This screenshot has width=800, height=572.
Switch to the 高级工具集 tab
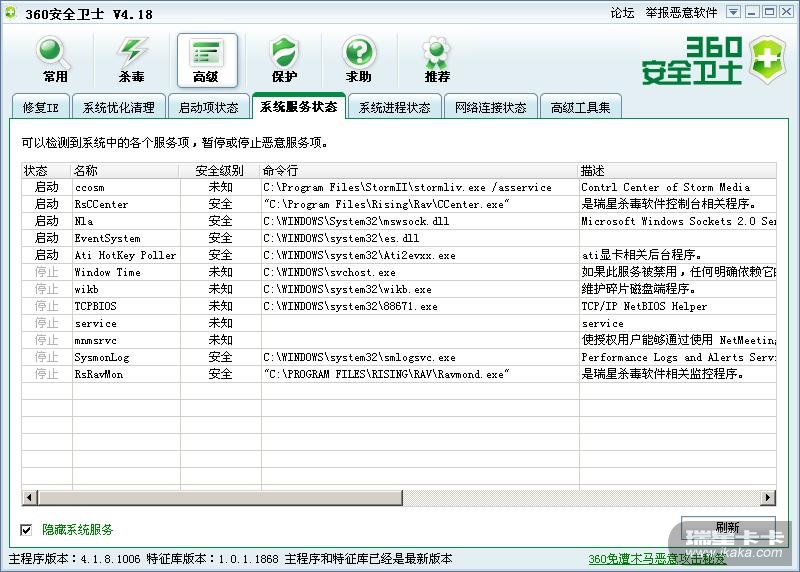[x=581, y=107]
